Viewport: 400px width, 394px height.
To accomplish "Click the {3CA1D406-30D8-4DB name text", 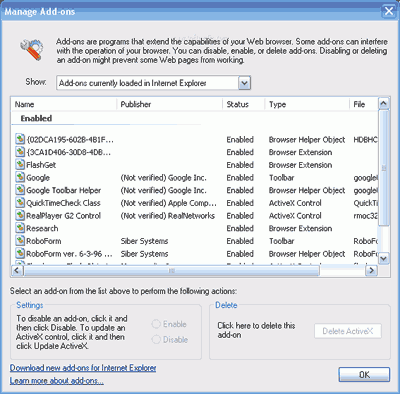I will [69, 152].
